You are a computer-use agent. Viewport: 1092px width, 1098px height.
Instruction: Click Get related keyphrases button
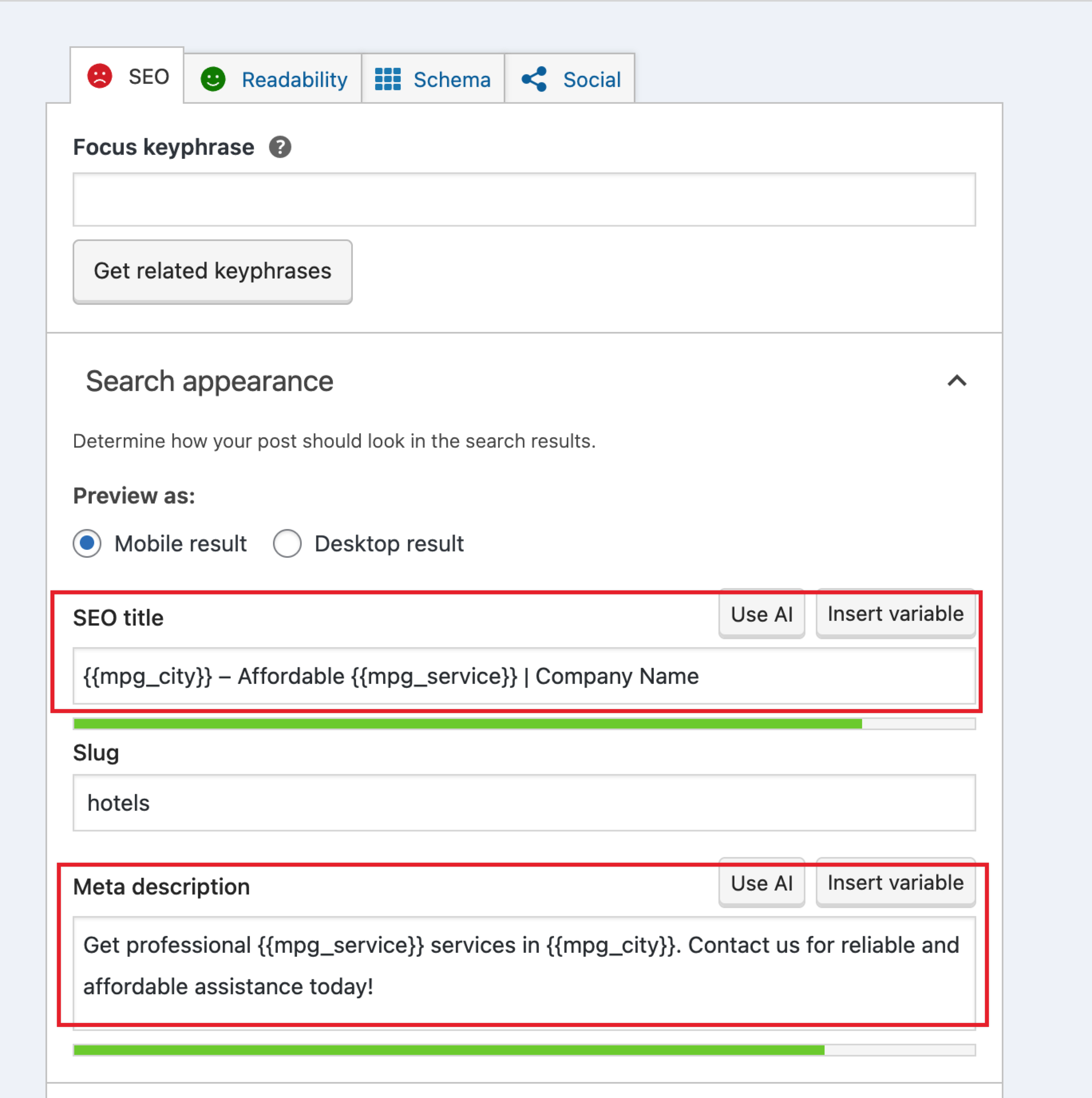[x=212, y=271]
